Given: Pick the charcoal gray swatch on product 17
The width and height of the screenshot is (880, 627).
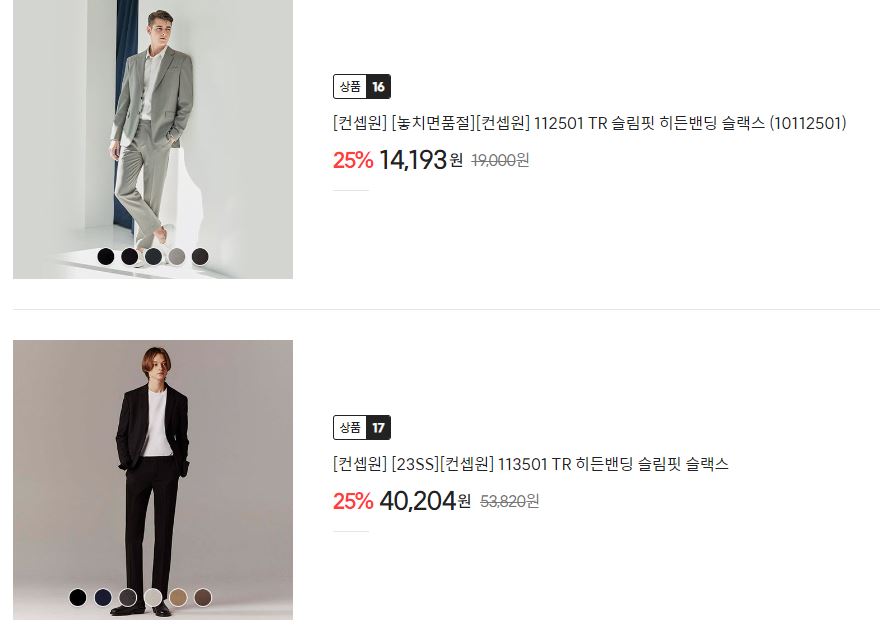Looking at the screenshot, I should pos(128,597).
